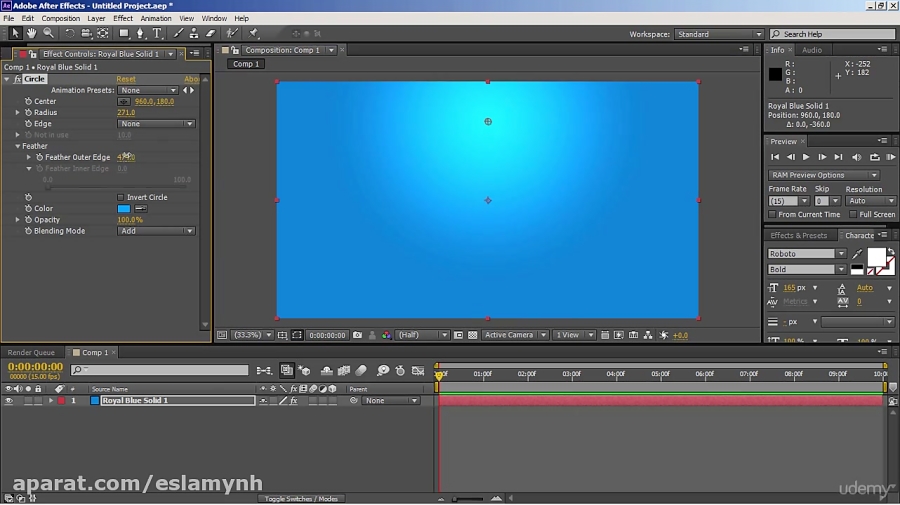Open the grid and guide options
Screen dimensions: 900x505
(x=282, y=335)
